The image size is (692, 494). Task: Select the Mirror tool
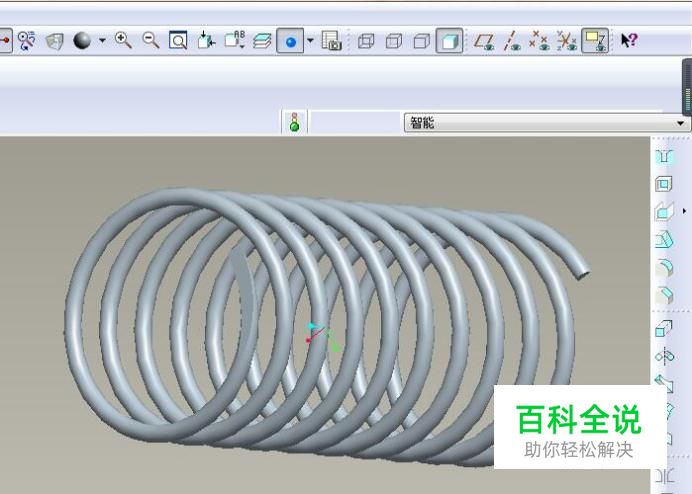(664, 476)
